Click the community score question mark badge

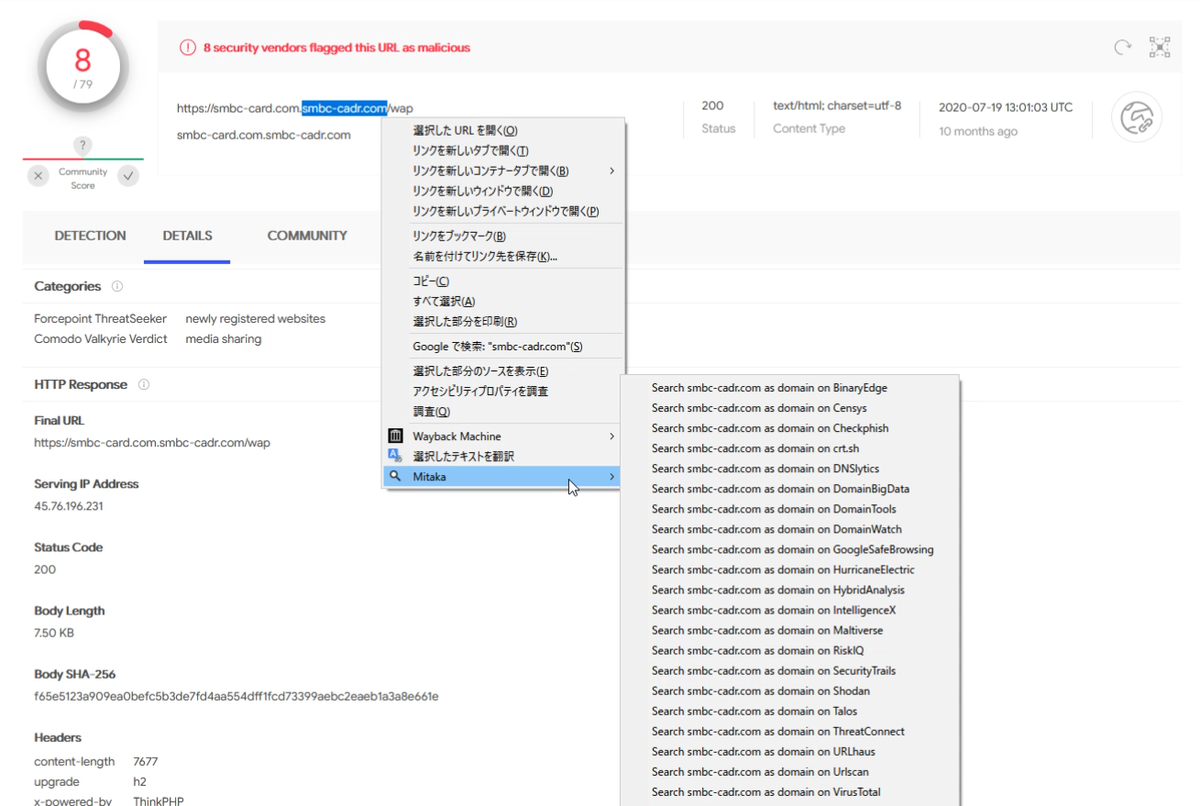(83, 146)
